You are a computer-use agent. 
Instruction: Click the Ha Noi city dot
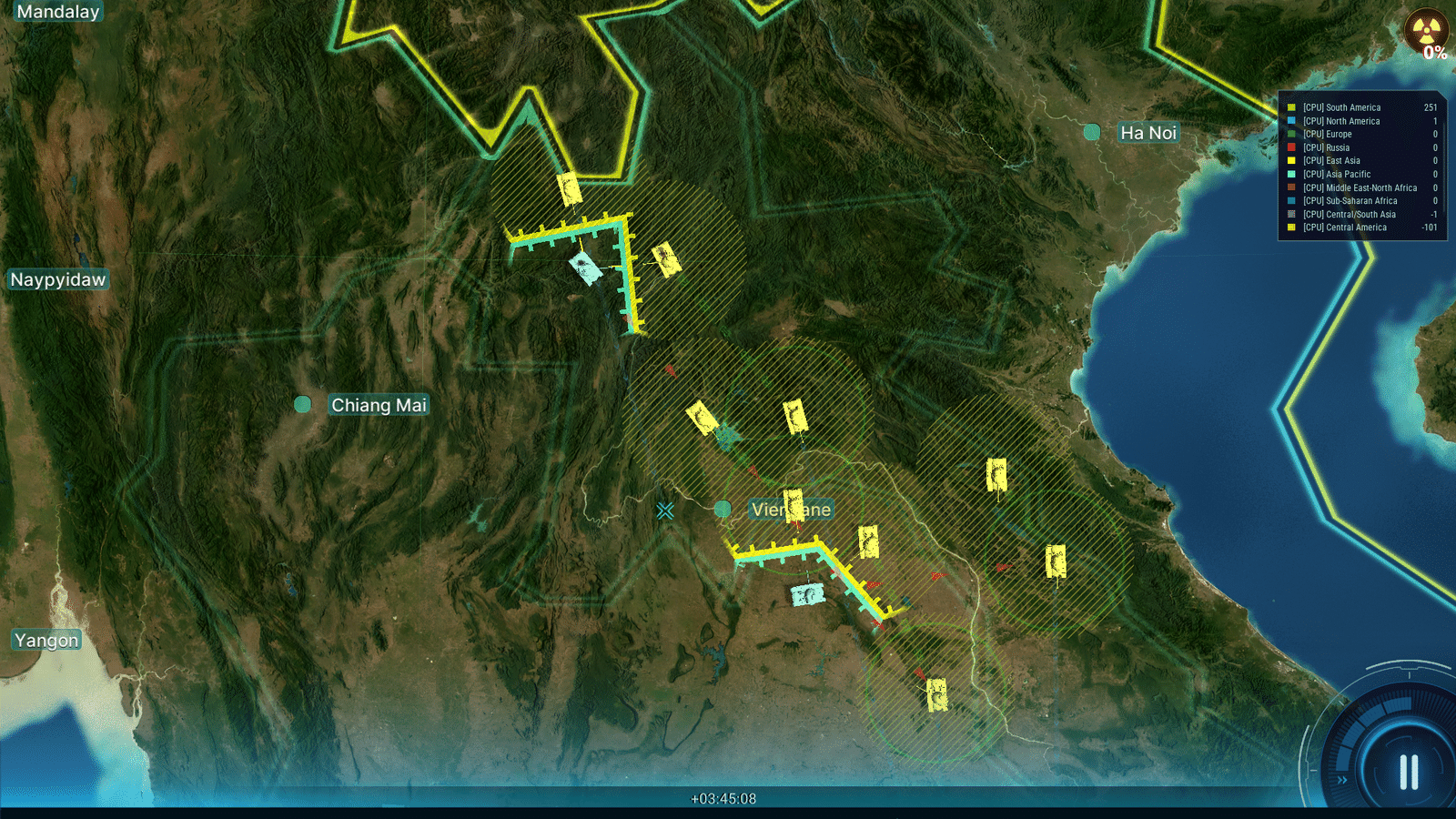[1092, 132]
